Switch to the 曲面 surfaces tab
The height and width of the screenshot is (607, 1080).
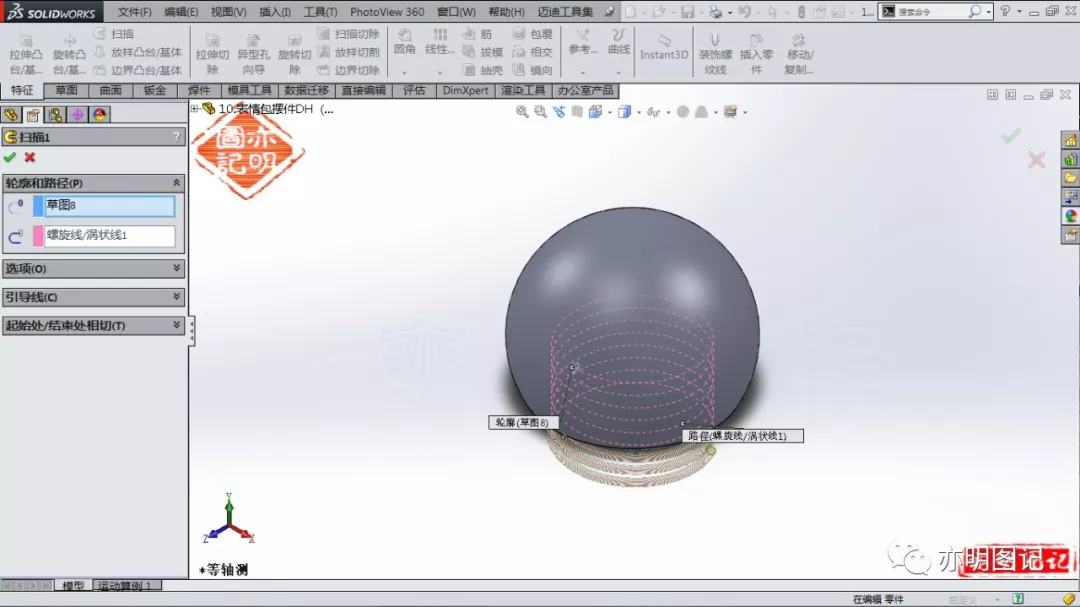point(110,90)
